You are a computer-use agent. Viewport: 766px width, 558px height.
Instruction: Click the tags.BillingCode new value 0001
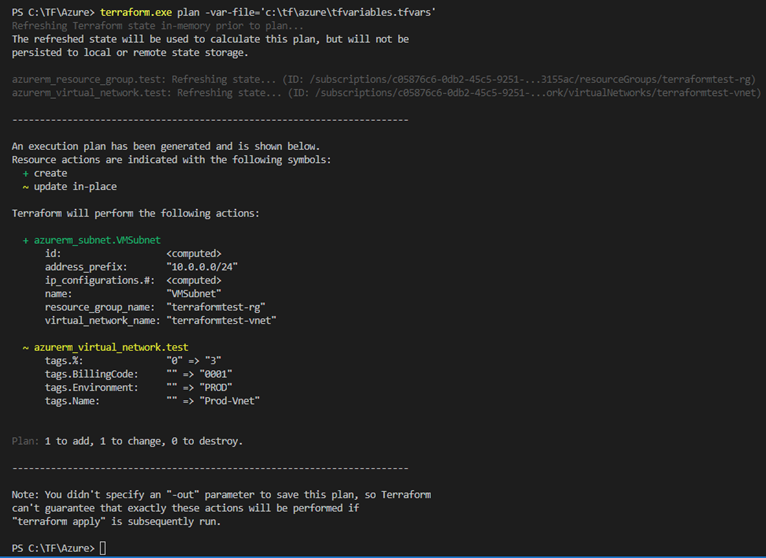[x=216, y=374]
